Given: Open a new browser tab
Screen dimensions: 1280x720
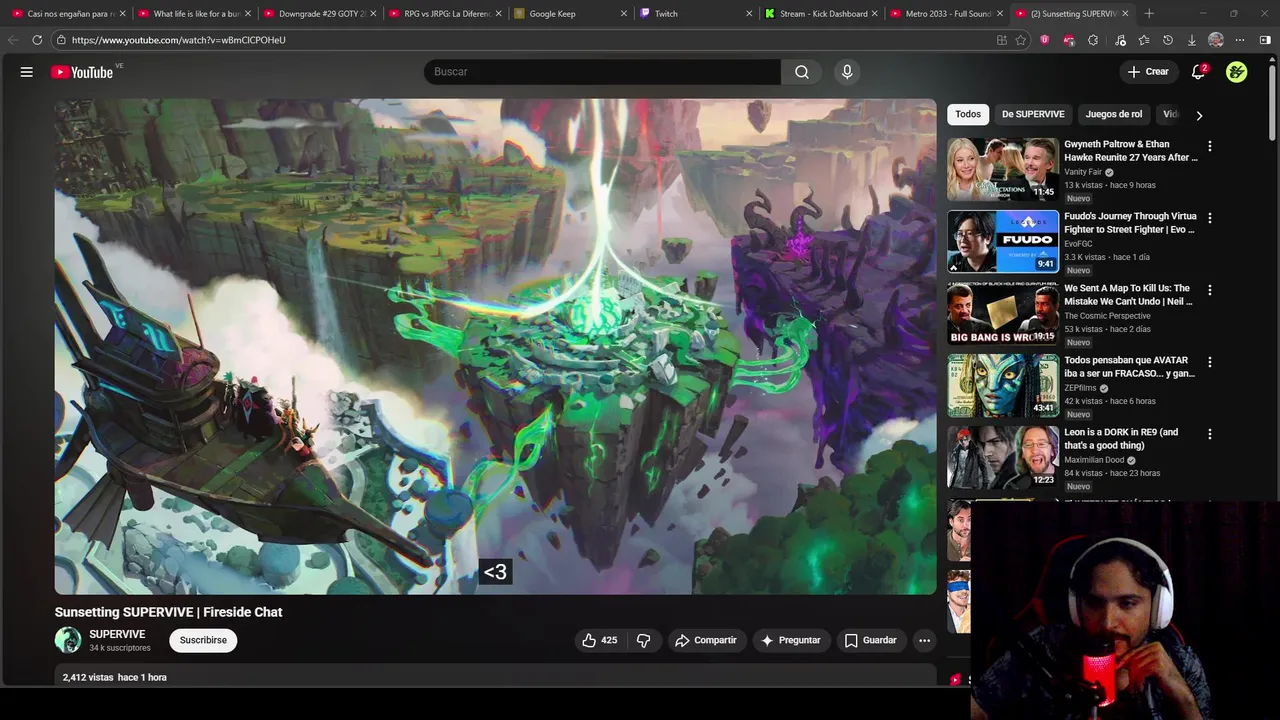Looking at the screenshot, I should click(x=1149, y=14).
